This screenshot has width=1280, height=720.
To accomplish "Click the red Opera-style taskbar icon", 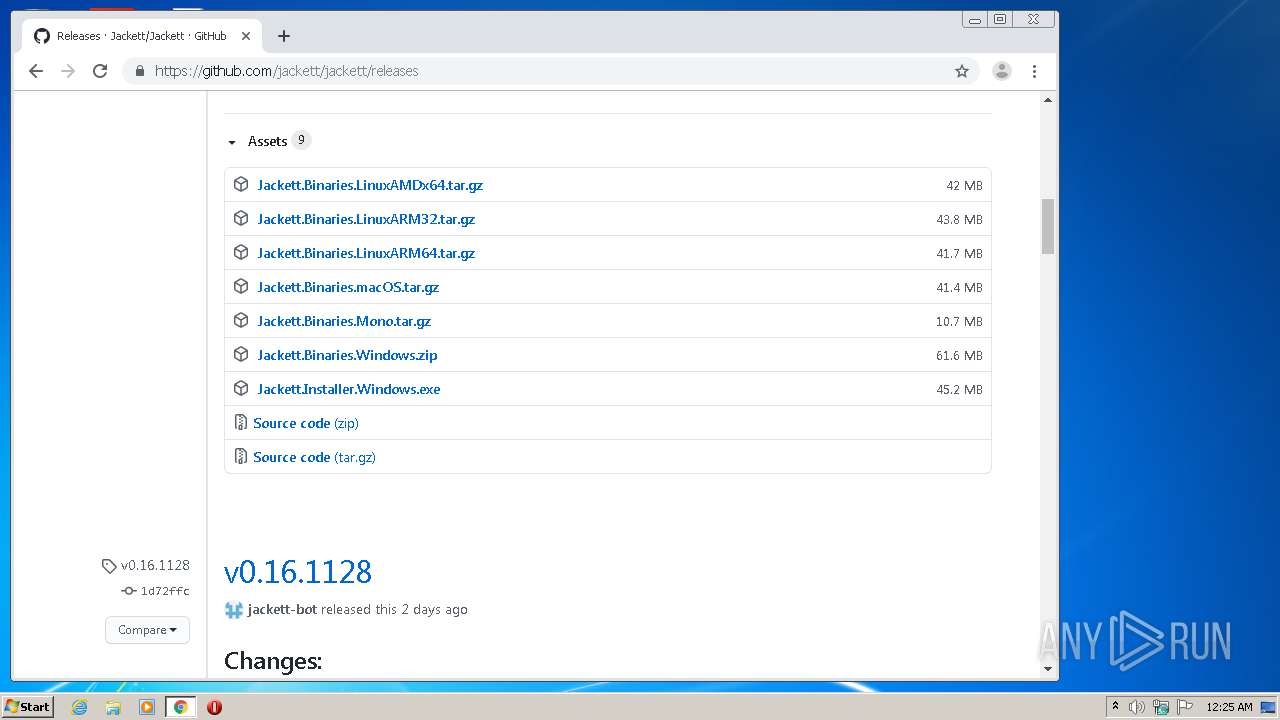I will click(x=214, y=707).
